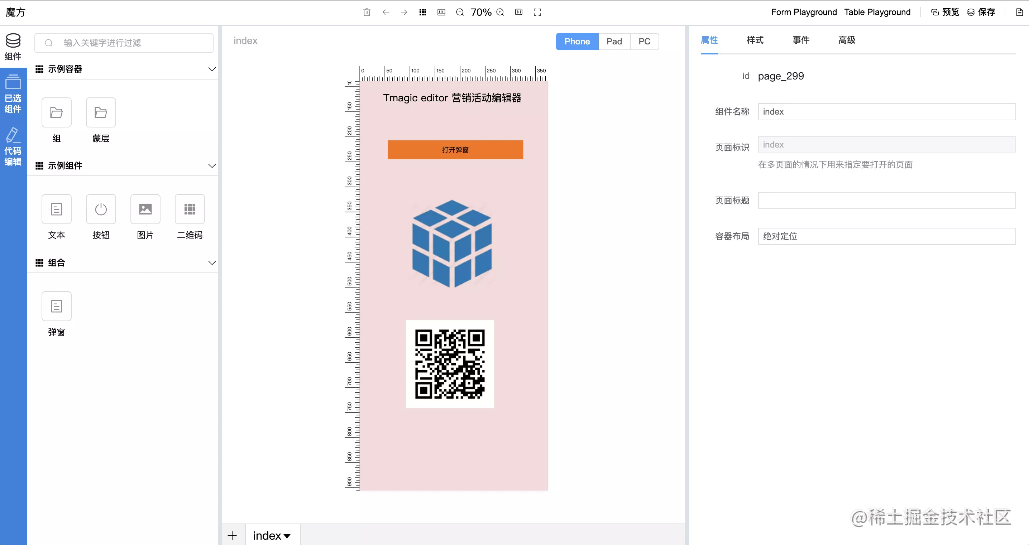Open the 容器布局 layout dropdown

[x=887, y=236]
